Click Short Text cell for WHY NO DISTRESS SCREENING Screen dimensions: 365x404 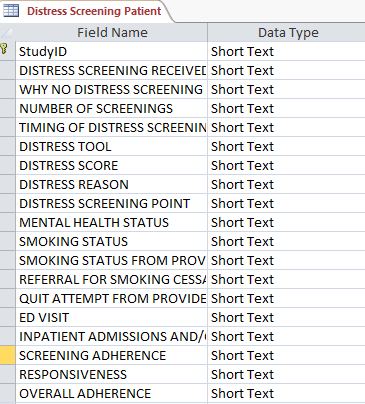pos(287,89)
